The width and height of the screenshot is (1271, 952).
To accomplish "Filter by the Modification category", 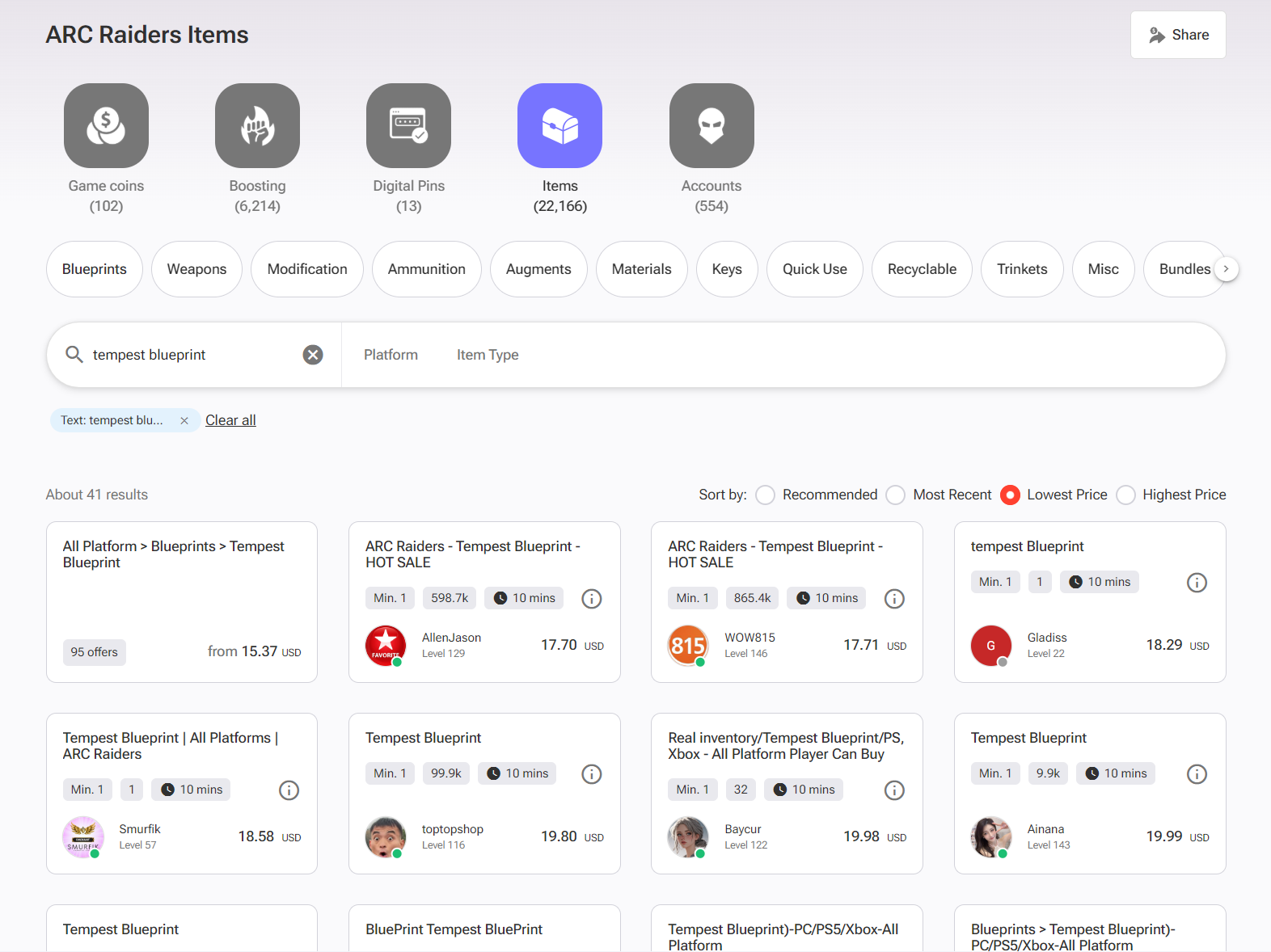I will [x=307, y=269].
